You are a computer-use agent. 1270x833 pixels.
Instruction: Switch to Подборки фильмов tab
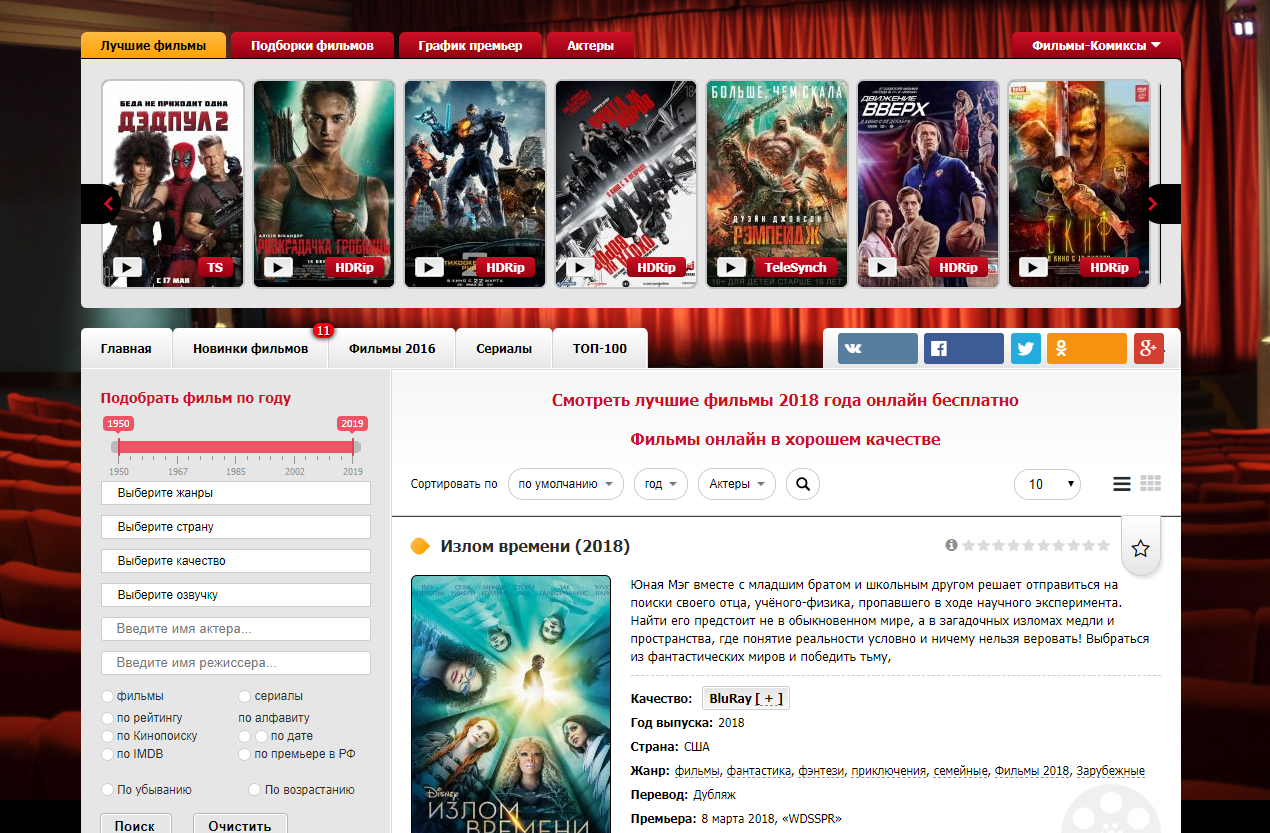point(312,45)
